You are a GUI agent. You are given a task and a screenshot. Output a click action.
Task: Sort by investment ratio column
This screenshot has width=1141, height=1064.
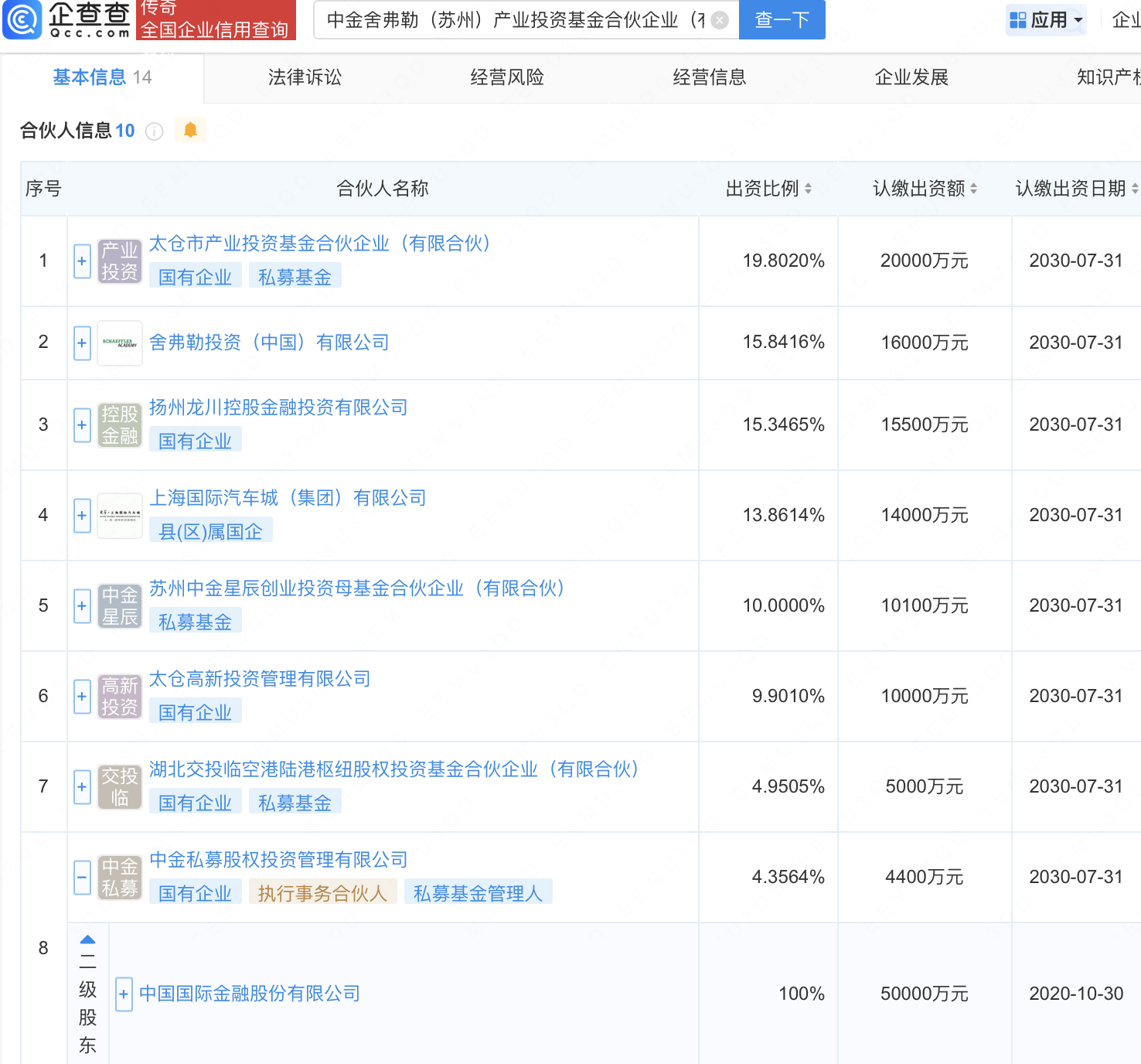click(x=808, y=189)
